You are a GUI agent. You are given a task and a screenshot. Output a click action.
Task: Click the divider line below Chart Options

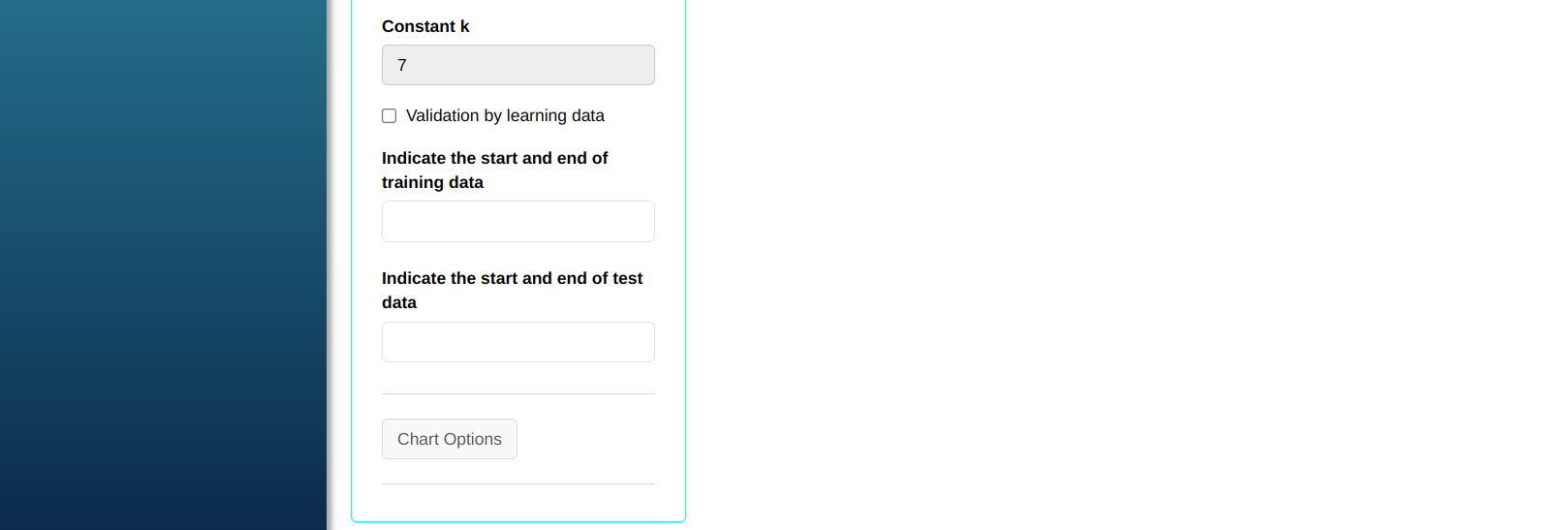(x=517, y=483)
